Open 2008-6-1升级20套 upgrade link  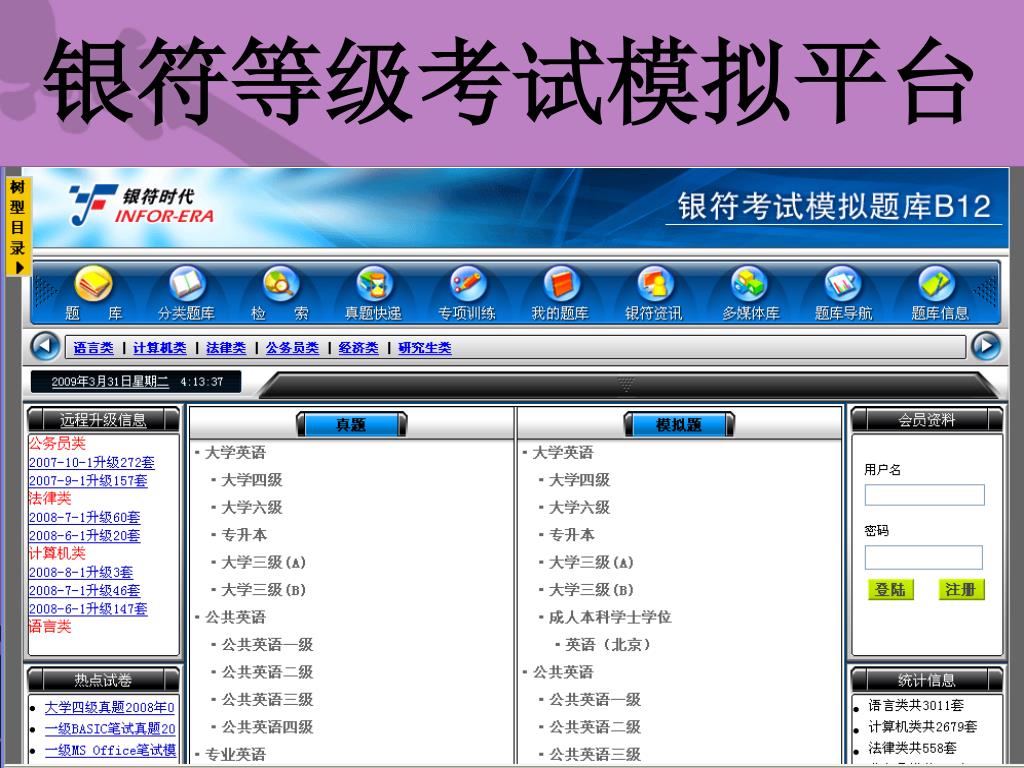[x=84, y=536]
